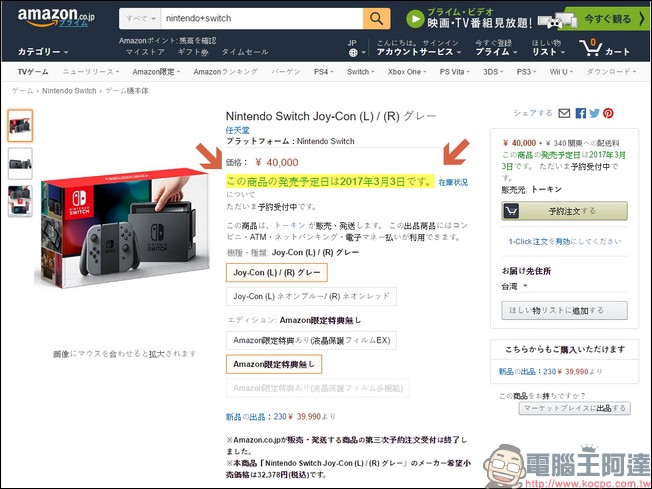Open the ギフト券 link
Viewport: 652px width, 489px height.
(193, 52)
